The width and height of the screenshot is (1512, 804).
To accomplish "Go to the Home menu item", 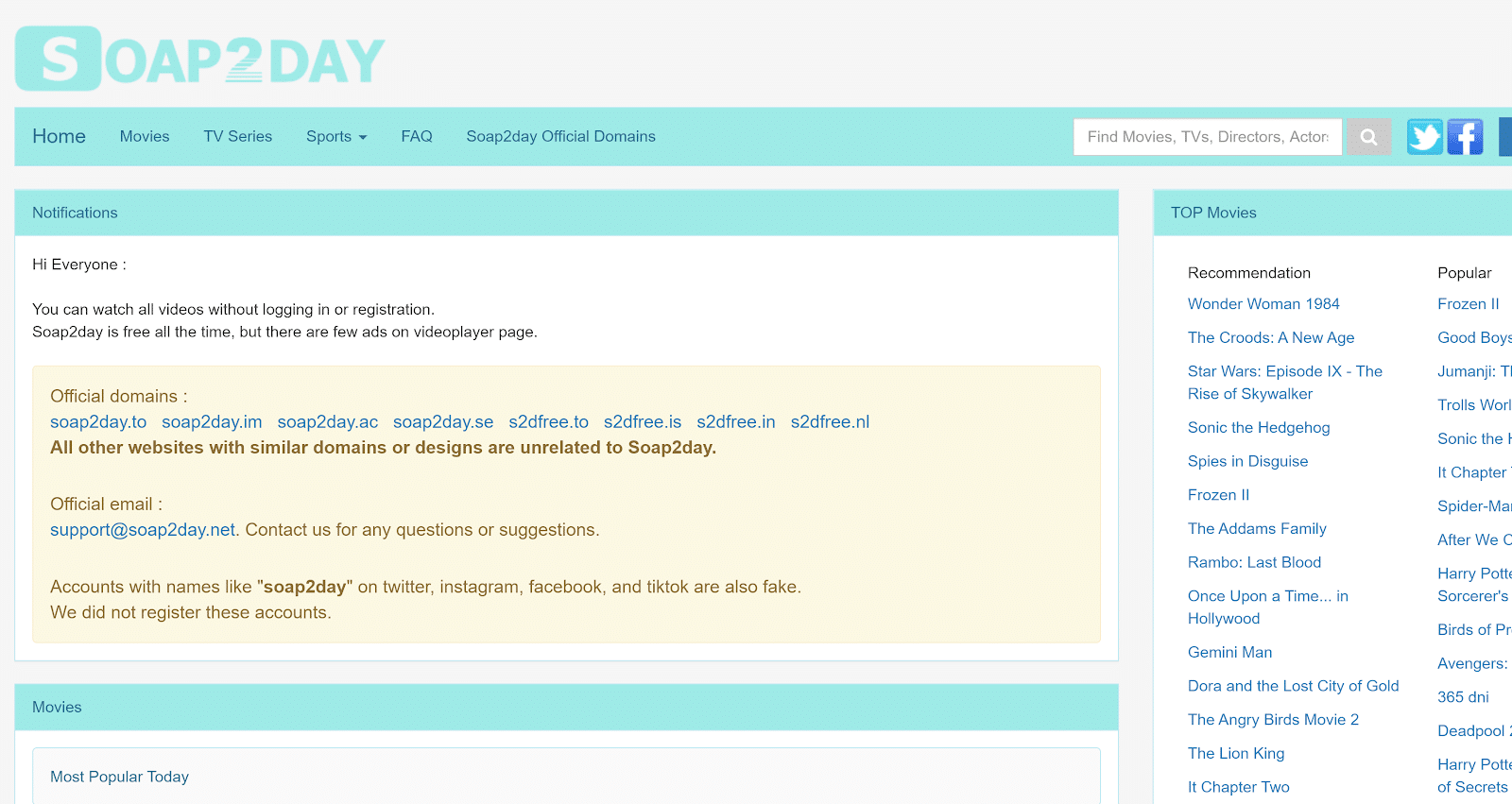I will (59, 136).
